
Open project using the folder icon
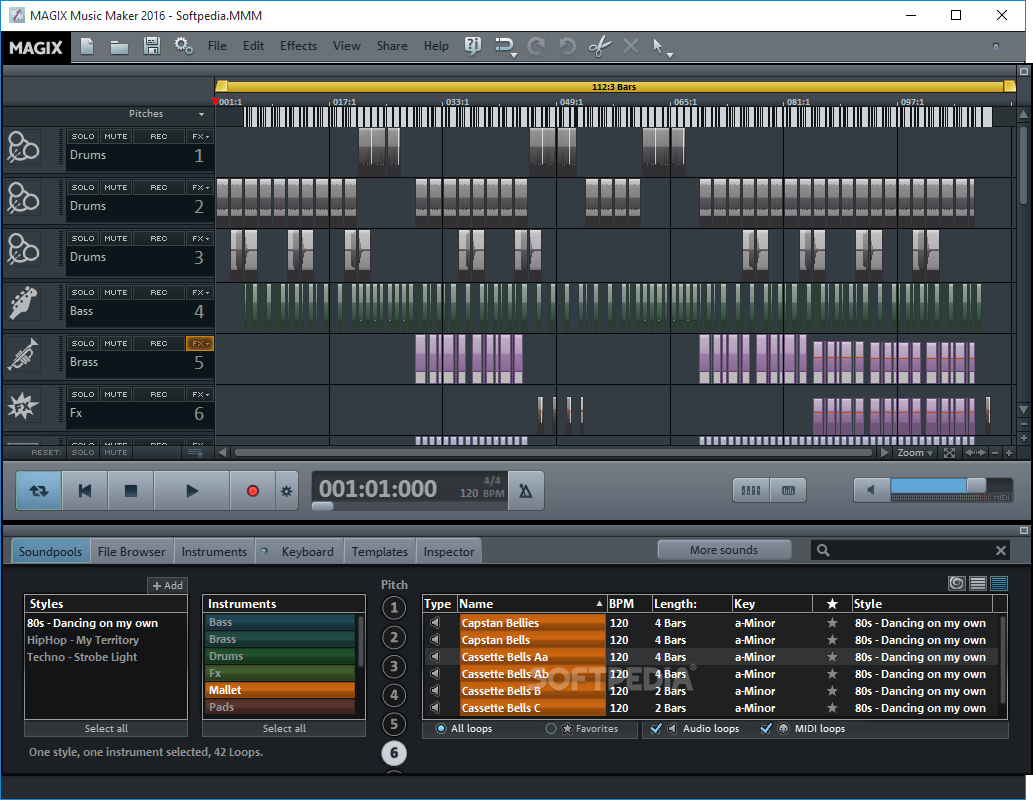tap(119, 47)
